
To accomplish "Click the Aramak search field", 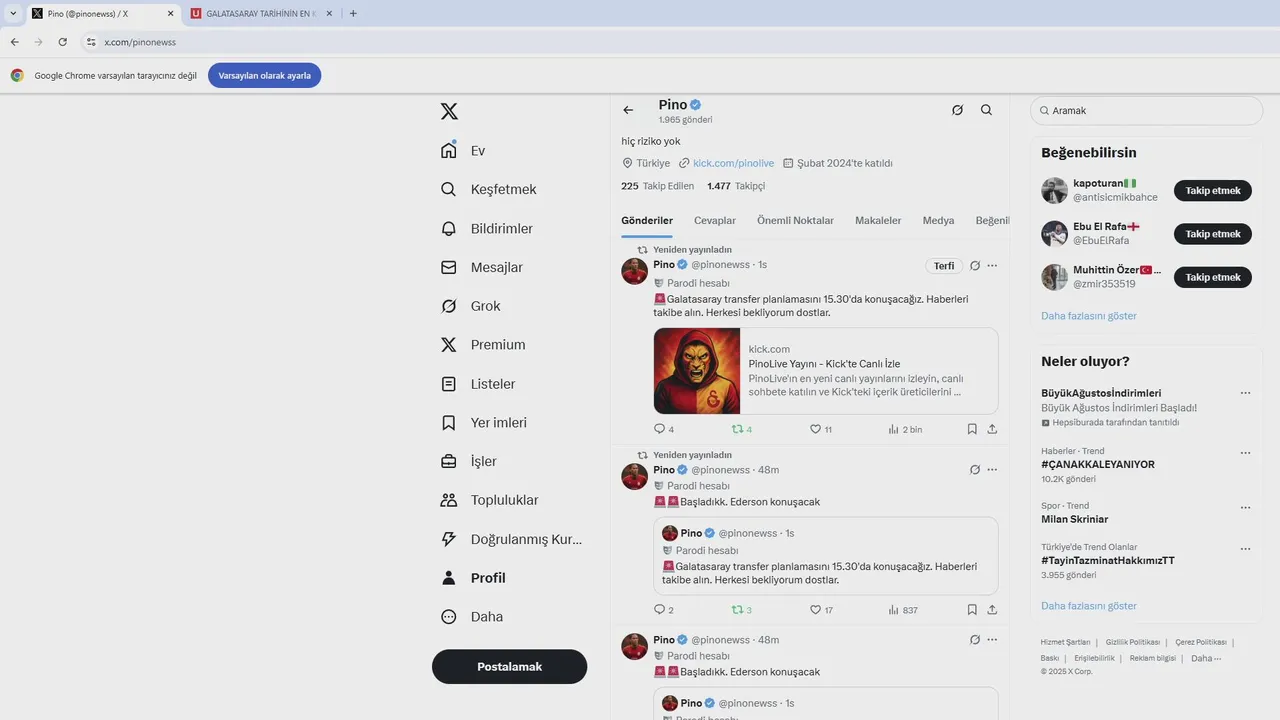I will click(1146, 111).
